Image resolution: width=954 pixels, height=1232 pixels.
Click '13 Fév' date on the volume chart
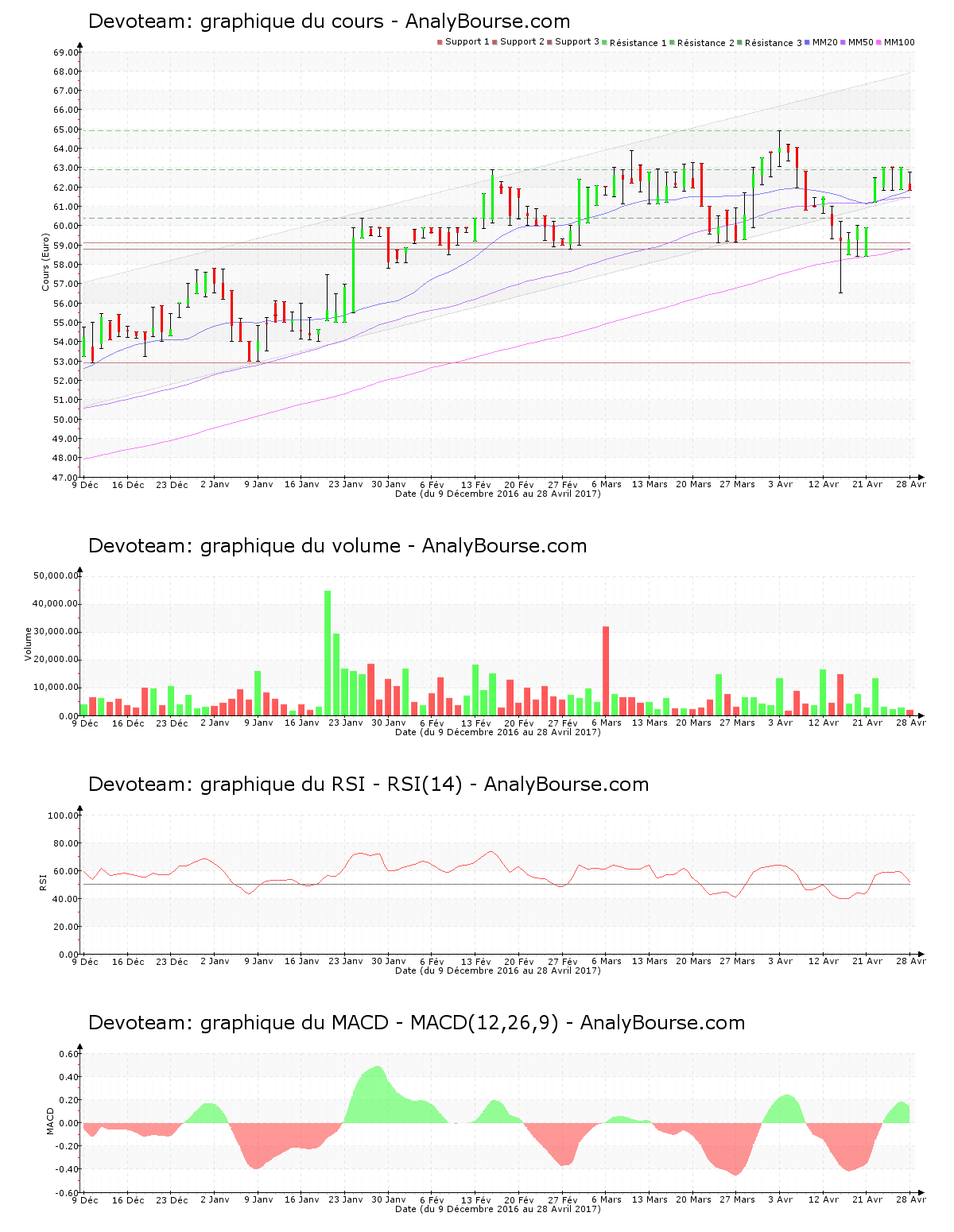click(x=476, y=723)
